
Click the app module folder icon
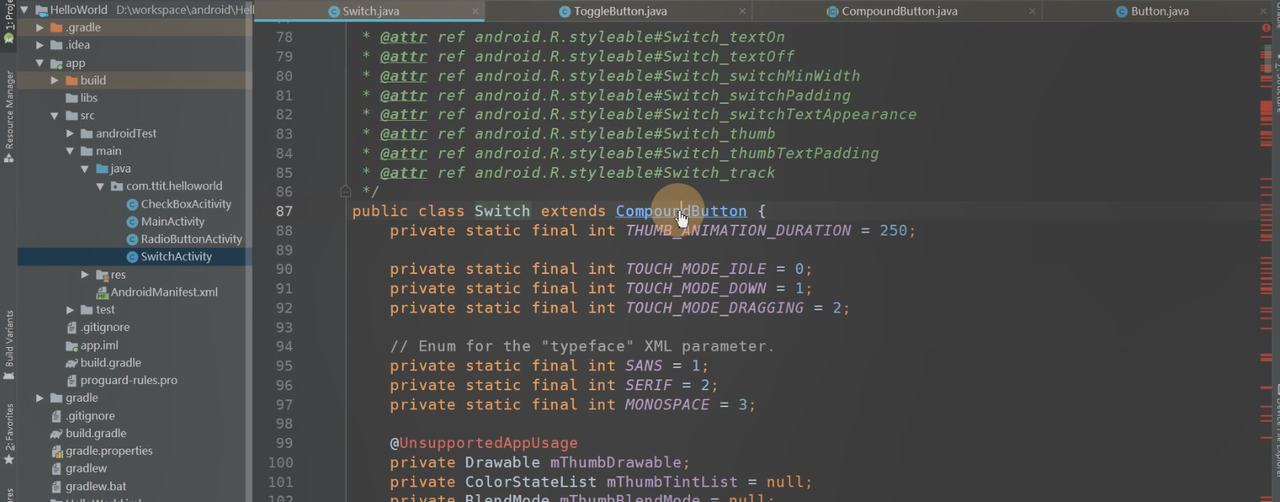click(56, 63)
